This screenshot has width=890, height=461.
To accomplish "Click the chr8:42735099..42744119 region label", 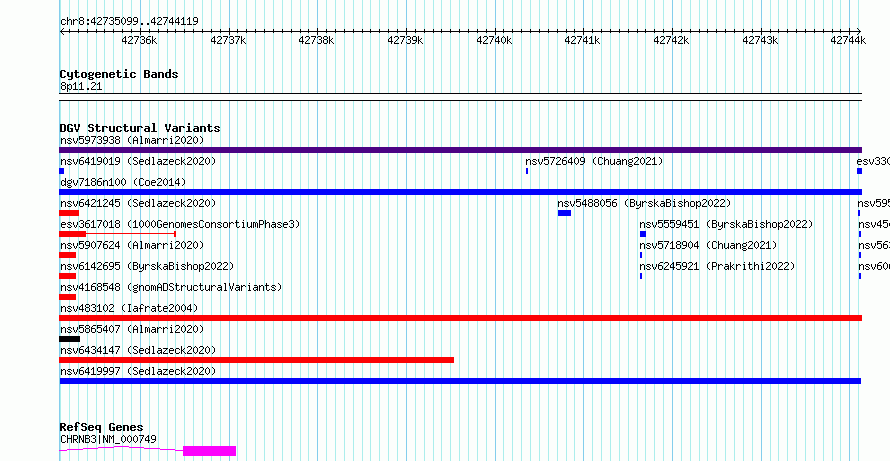I will [129, 22].
